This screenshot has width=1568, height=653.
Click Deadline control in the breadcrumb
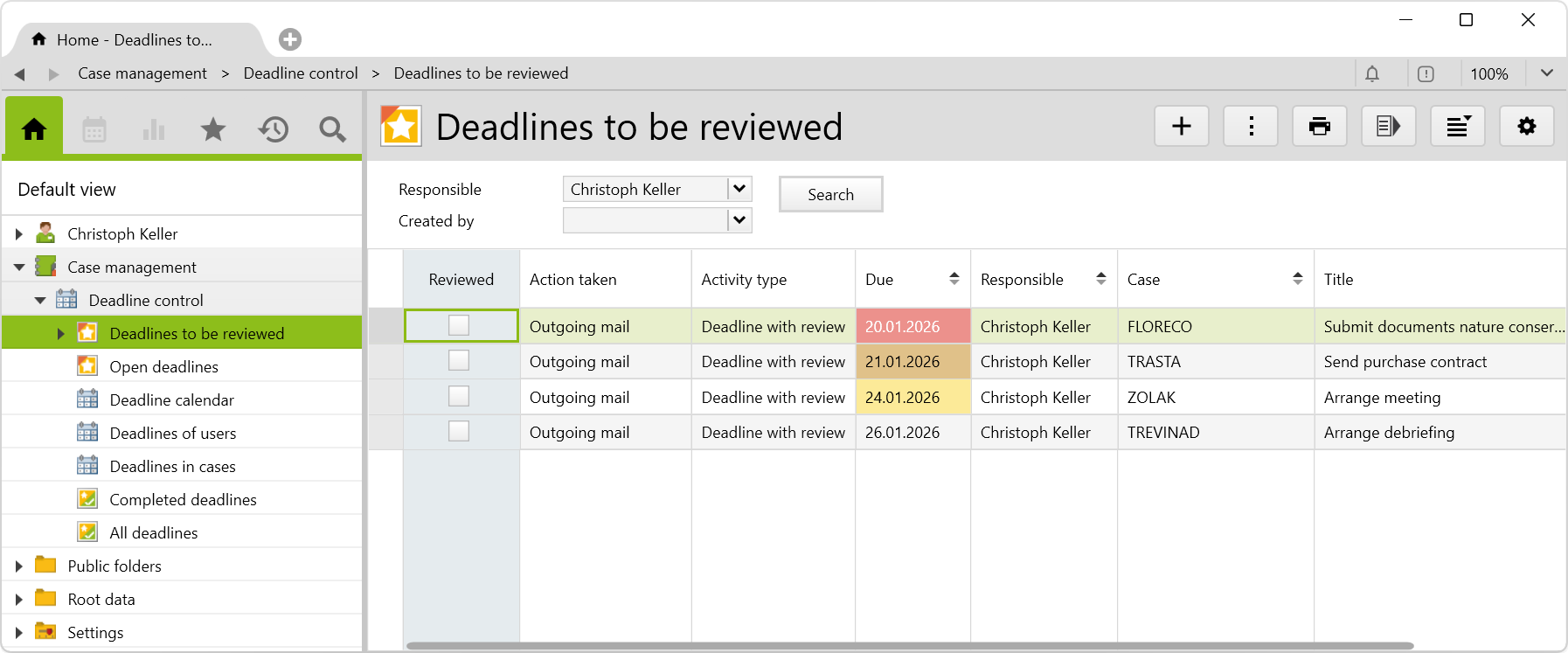[301, 73]
